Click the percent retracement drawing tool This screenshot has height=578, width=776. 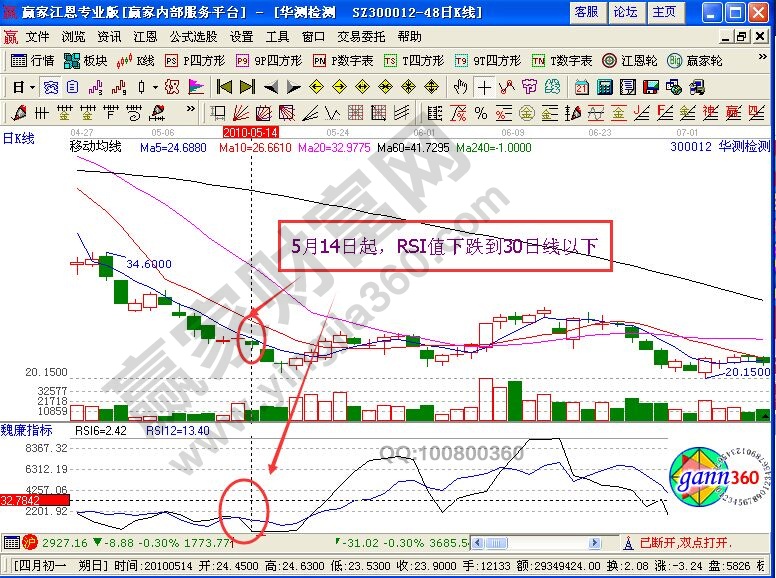pos(481,111)
